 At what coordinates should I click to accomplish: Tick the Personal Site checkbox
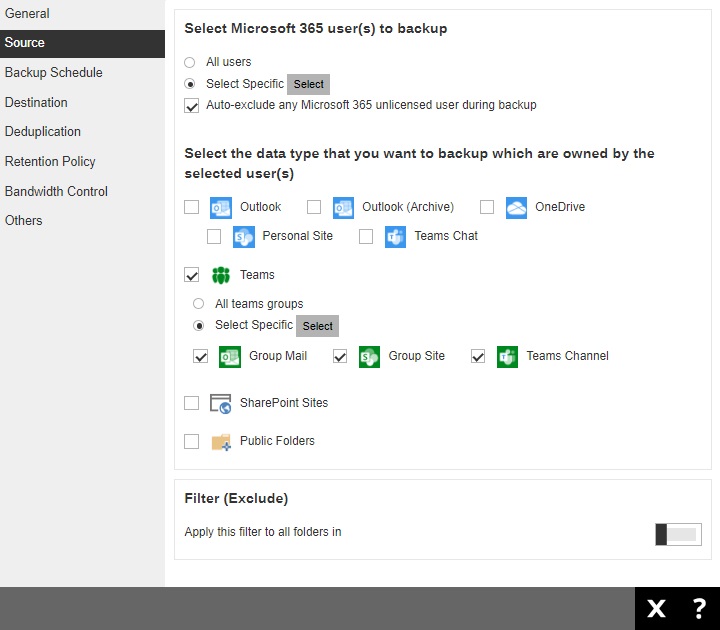click(x=214, y=236)
